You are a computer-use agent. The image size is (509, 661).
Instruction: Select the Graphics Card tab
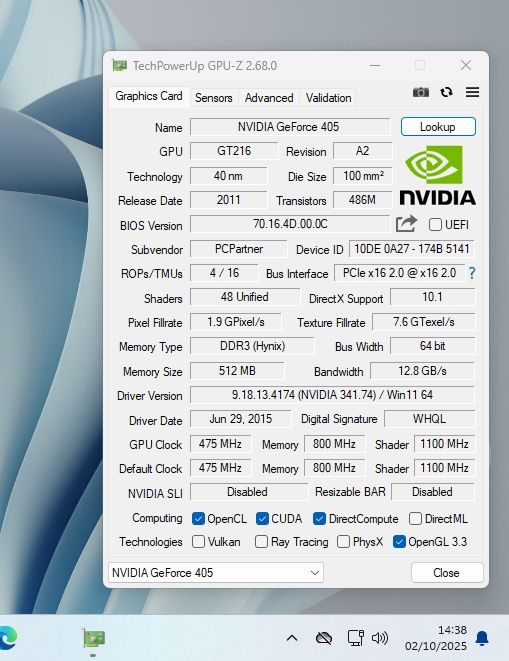click(x=149, y=97)
